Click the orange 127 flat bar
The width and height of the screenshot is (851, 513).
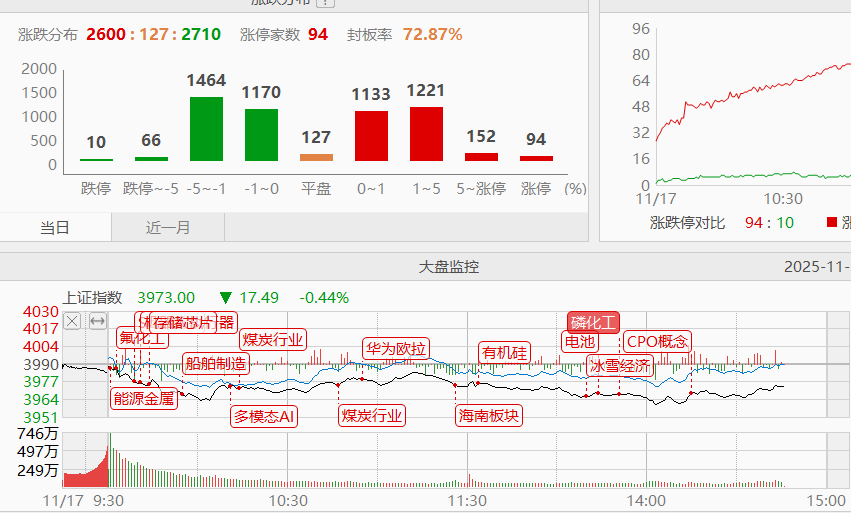click(316, 157)
